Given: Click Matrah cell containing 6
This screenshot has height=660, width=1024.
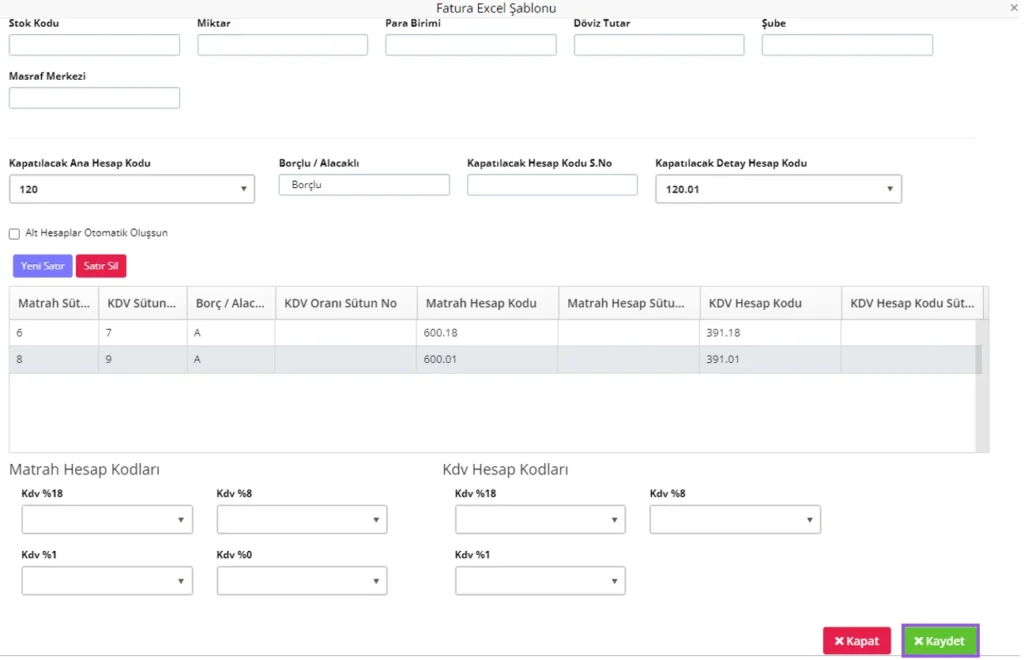Looking at the screenshot, I should (x=54, y=333).
